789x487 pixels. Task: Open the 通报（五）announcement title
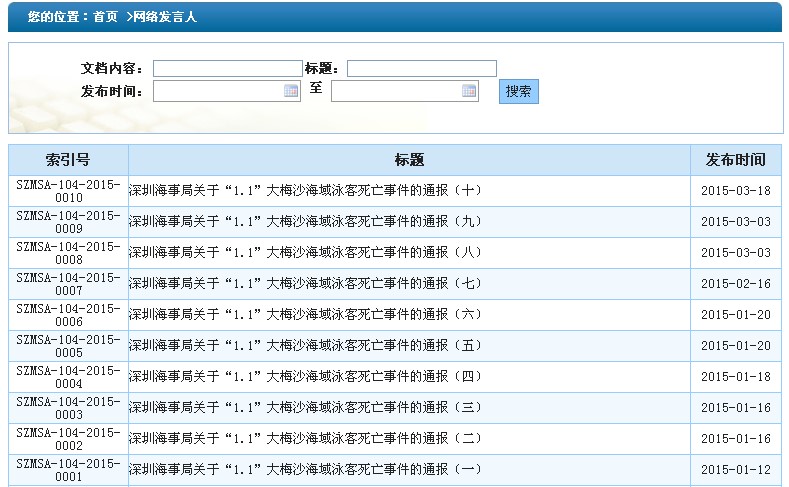tap(305, 346)
